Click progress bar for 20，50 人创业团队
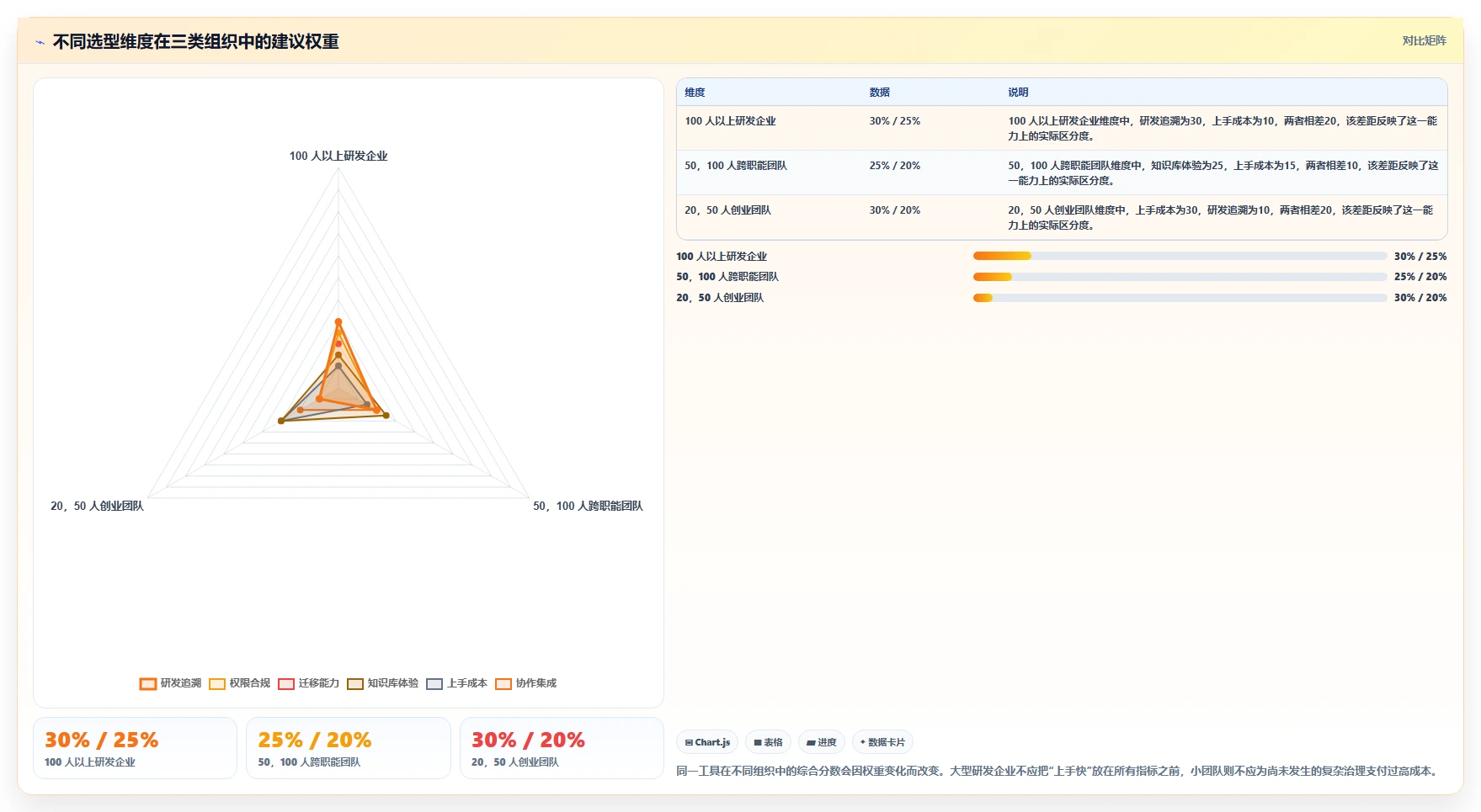This screenshot has height=812, width=1481. 1180,298
